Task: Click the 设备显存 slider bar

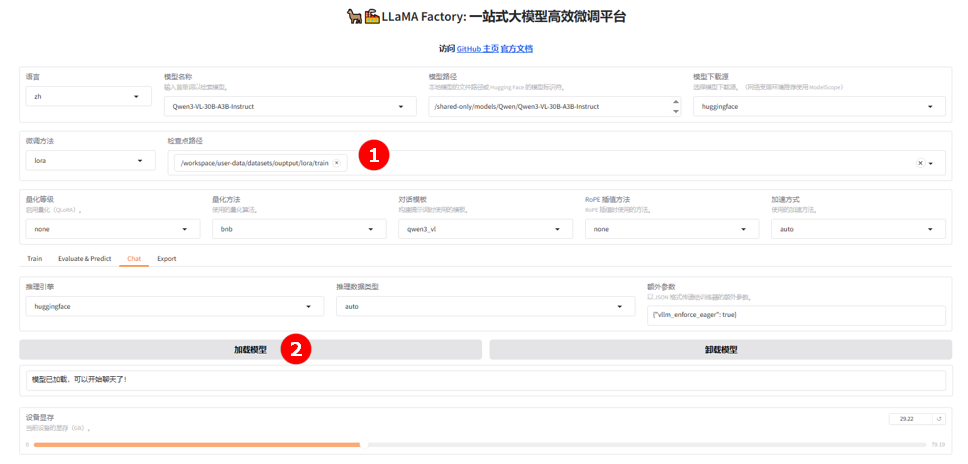Action: [480, 444]
